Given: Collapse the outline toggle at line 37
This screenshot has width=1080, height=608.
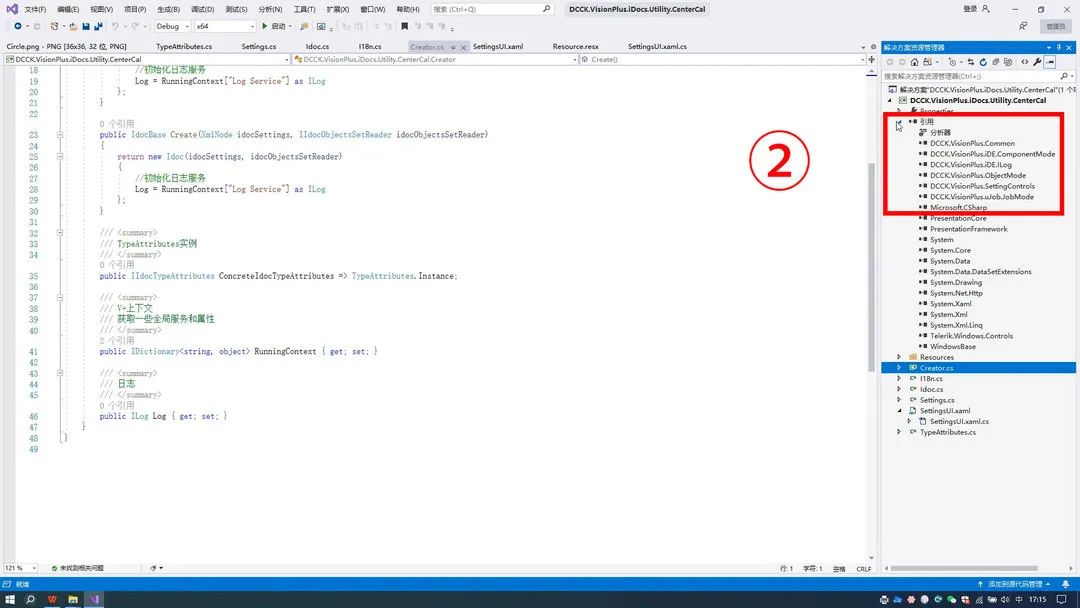Looking at the screenshot, I should pyautogui.click(x=60, y=297).
